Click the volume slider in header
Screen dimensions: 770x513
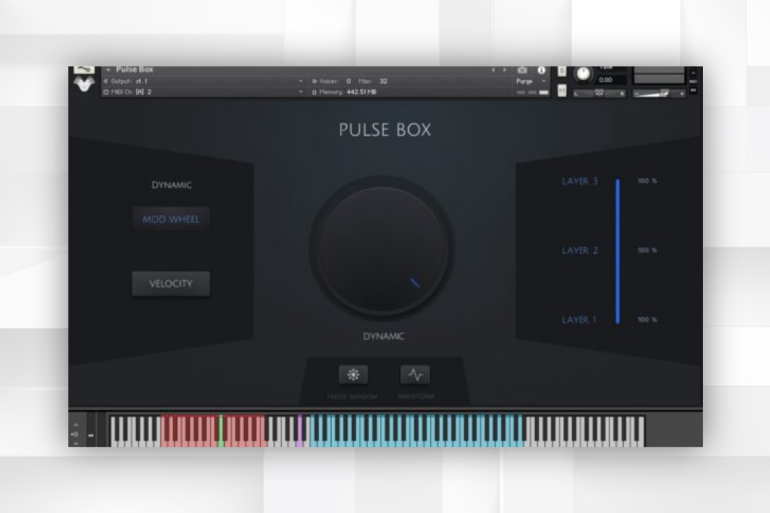(658, 93)
